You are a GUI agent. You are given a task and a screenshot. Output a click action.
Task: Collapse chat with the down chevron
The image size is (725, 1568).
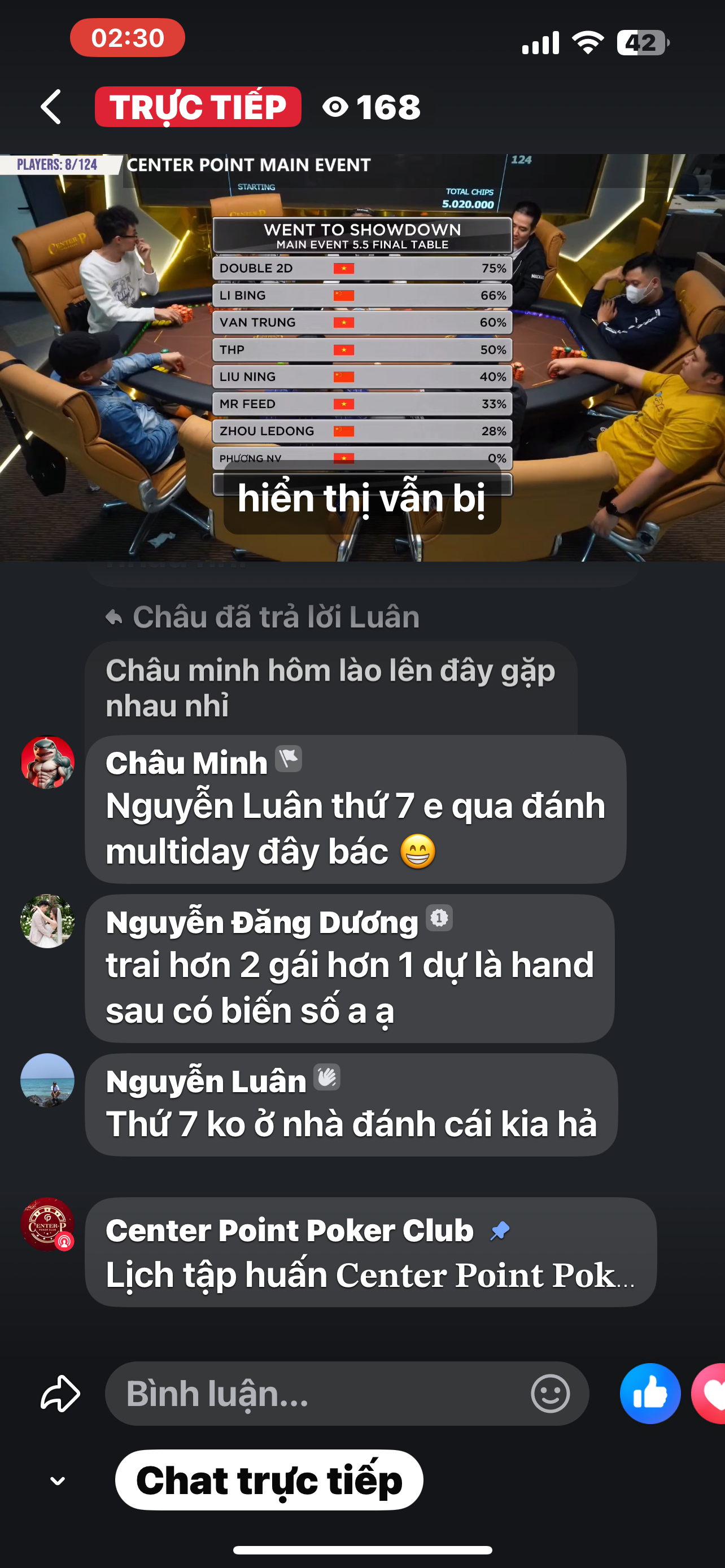tap(58, 1481)
